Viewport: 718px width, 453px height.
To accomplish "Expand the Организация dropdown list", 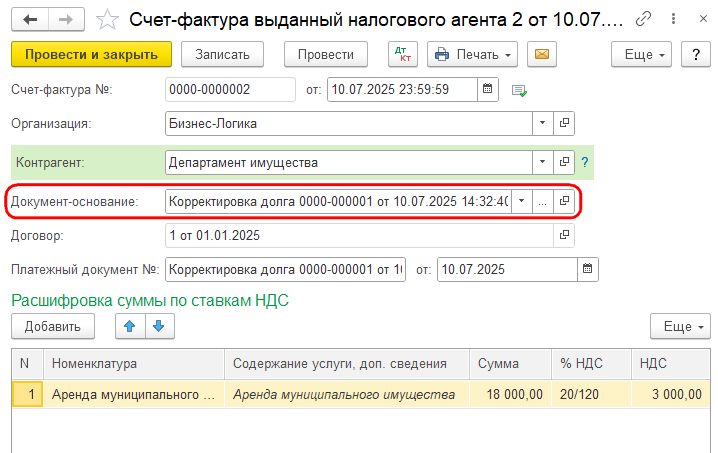I will [x=543, y=123].
